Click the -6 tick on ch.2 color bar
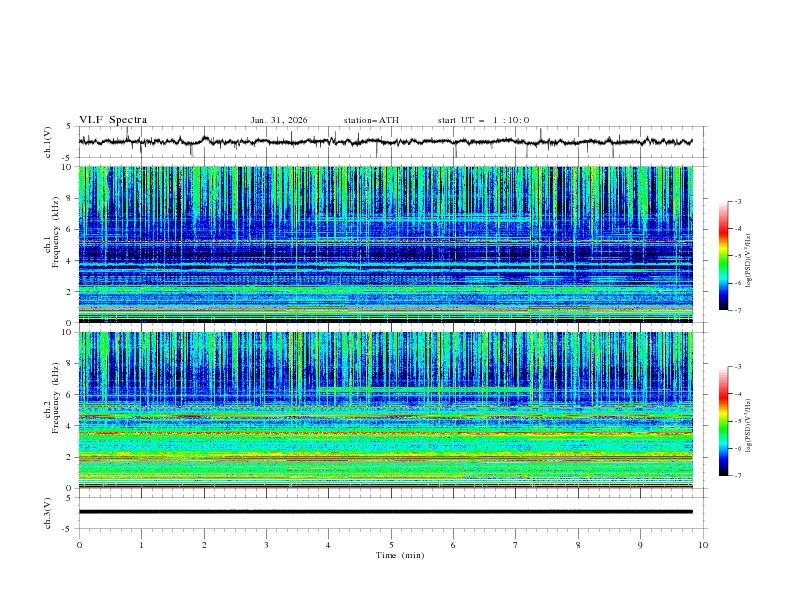 pyautogui.click(x=738, y=448)
